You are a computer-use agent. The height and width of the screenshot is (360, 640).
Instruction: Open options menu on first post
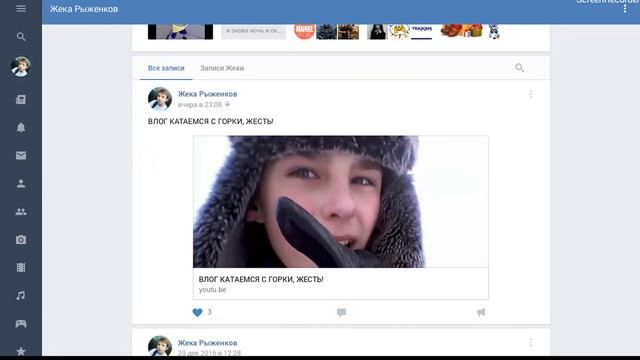(531, 95)
